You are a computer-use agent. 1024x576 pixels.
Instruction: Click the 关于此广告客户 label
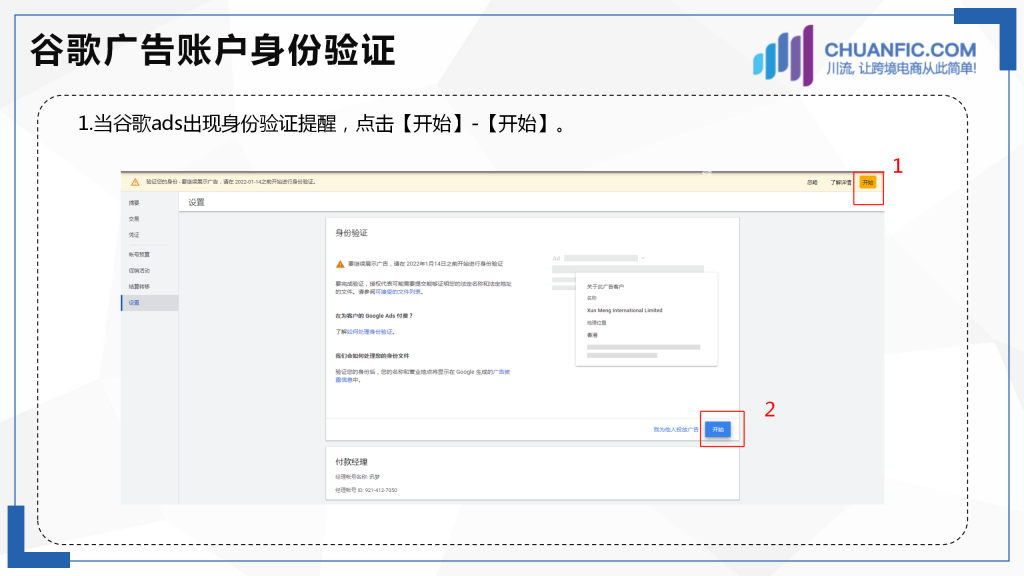click(605, 287)
